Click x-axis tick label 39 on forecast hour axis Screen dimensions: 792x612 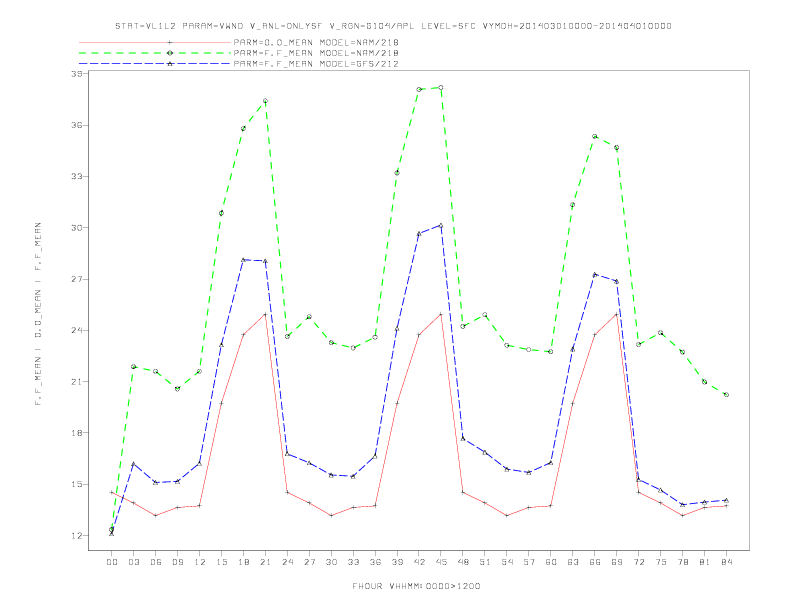[397, 562]
